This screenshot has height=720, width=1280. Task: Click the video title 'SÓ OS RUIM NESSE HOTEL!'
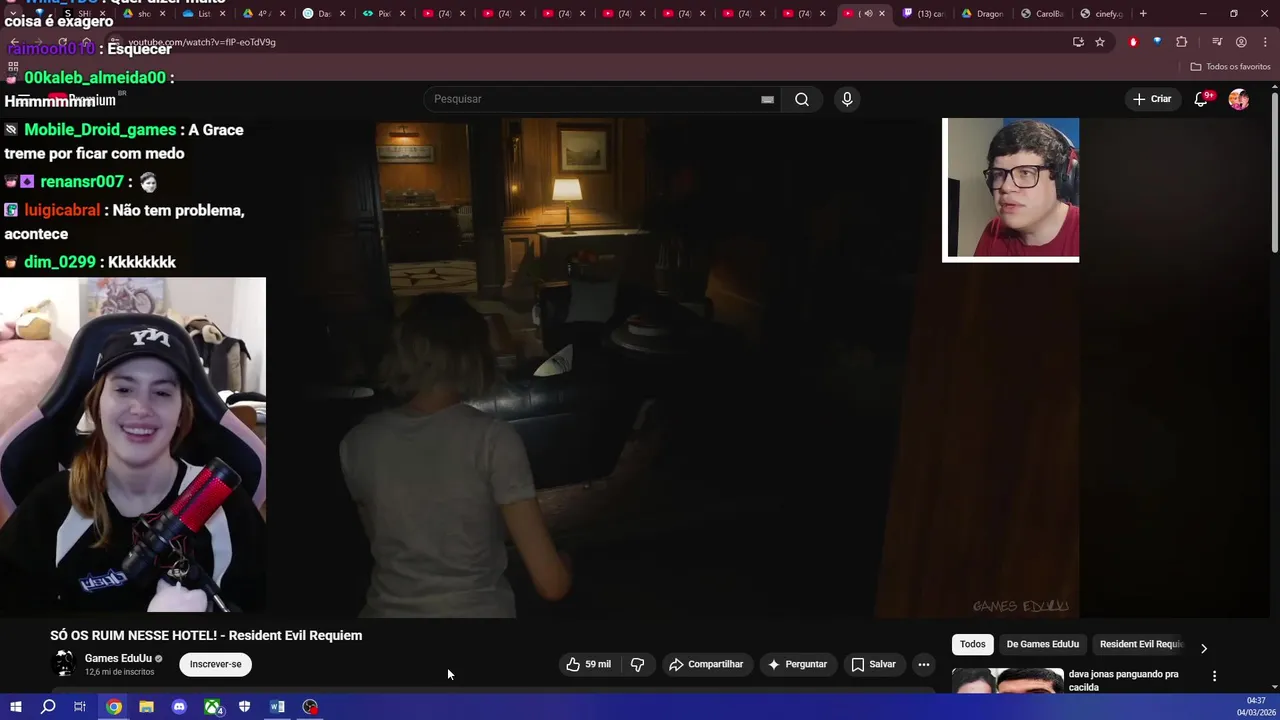click(x=206, y=635)
